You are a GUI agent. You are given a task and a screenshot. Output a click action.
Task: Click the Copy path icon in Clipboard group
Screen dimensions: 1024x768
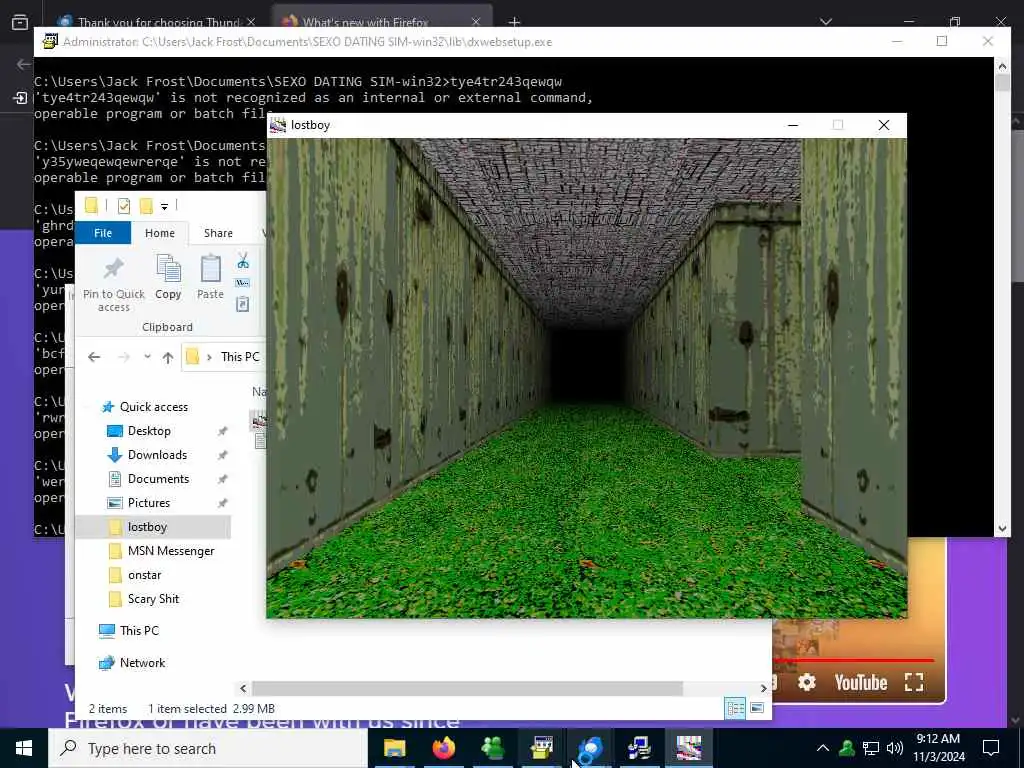(243, 283)
